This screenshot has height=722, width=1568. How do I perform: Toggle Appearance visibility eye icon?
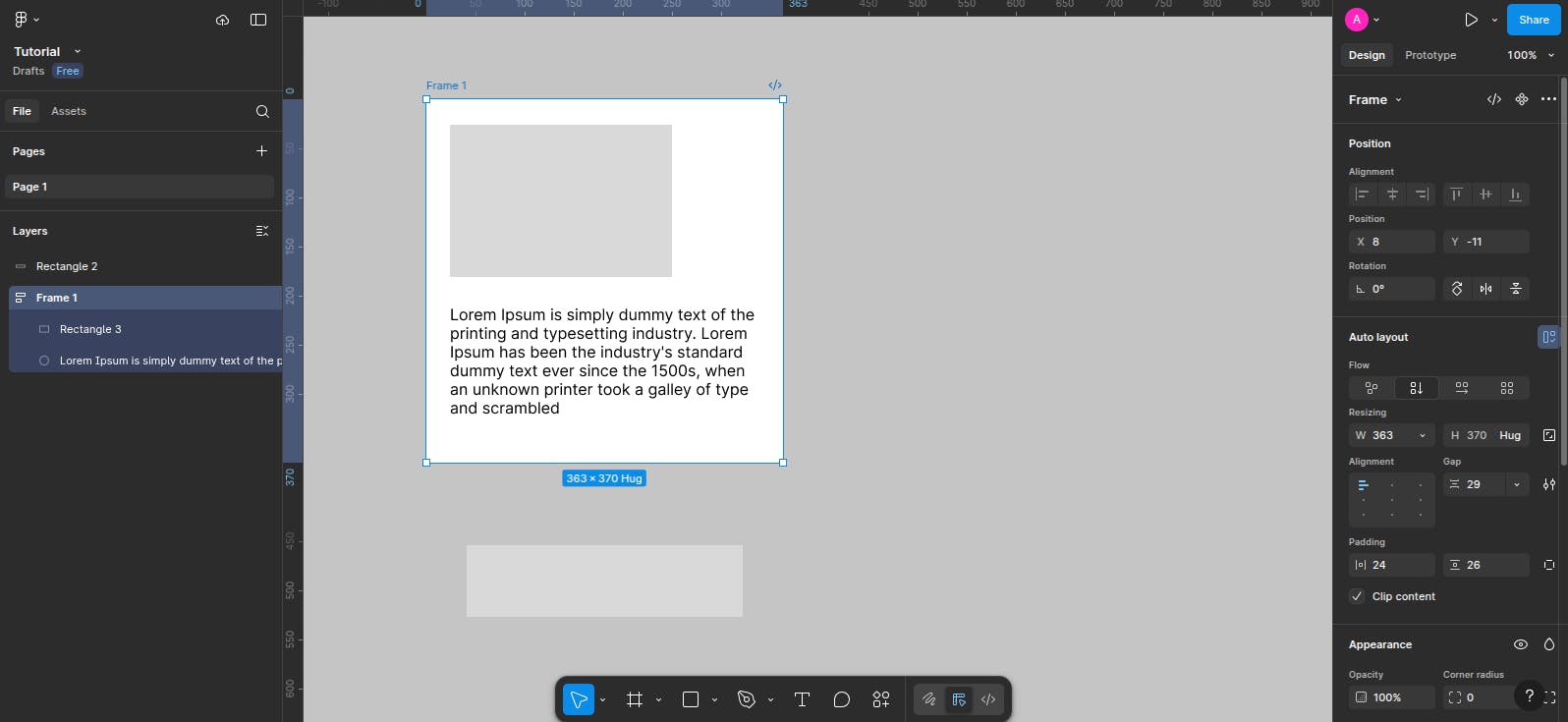[1521, 644]
